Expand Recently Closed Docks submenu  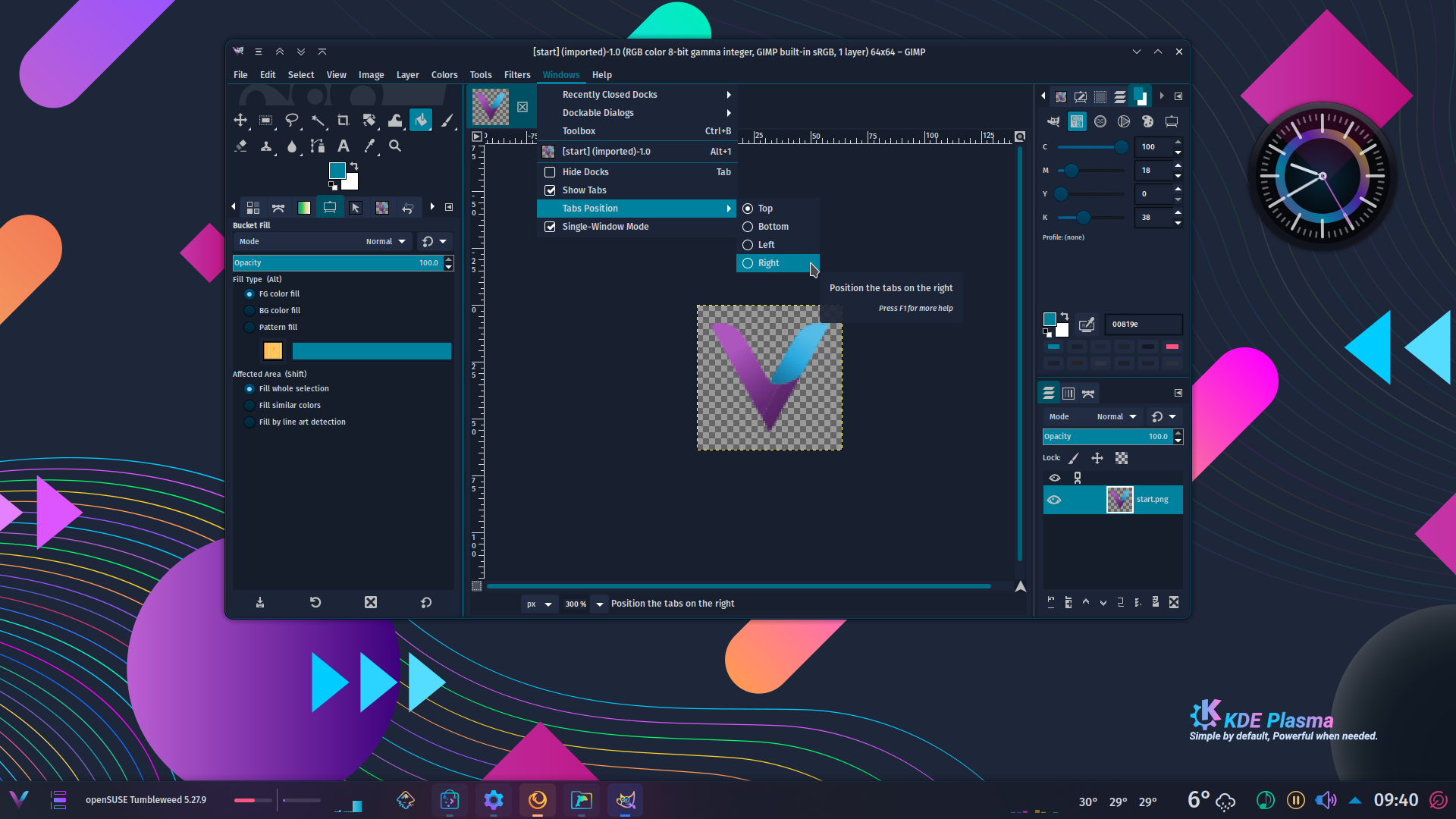click(637, 95)
